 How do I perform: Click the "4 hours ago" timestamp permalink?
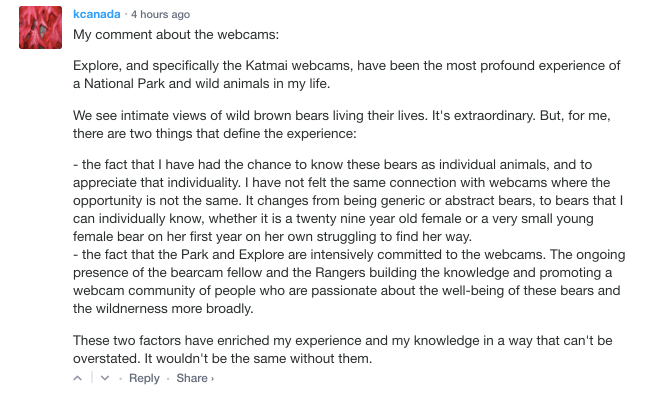[x=160, y=15]
